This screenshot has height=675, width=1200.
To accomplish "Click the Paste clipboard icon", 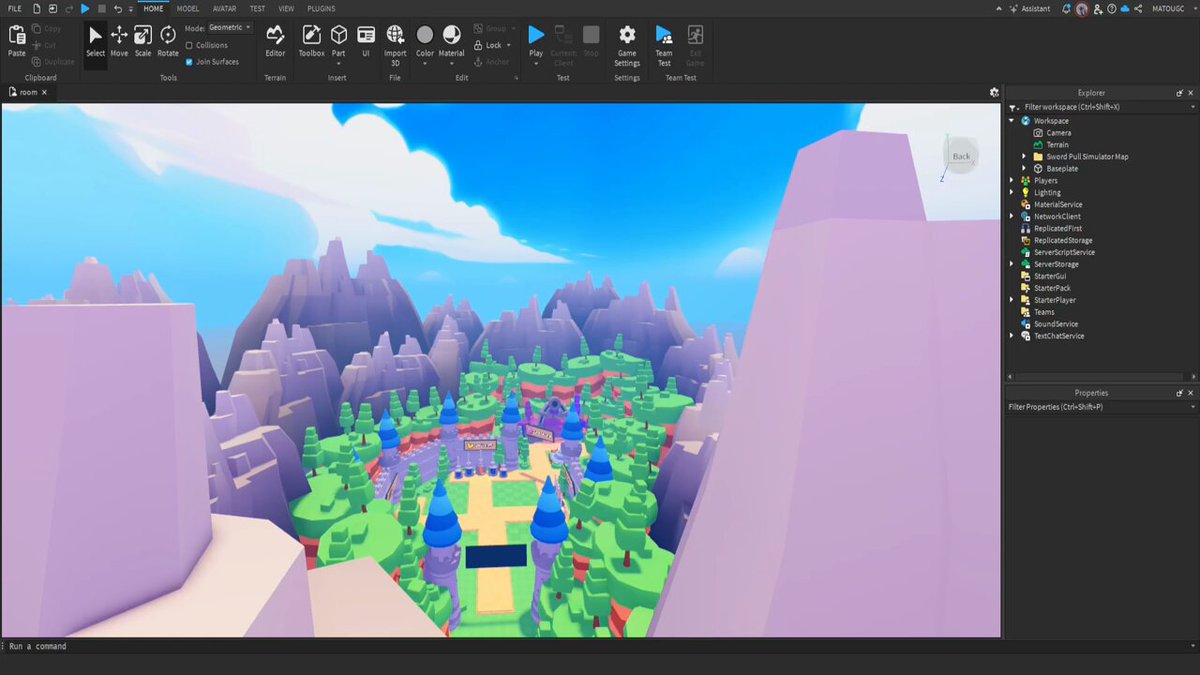I will pyautogui.click(x=17, y=42).
